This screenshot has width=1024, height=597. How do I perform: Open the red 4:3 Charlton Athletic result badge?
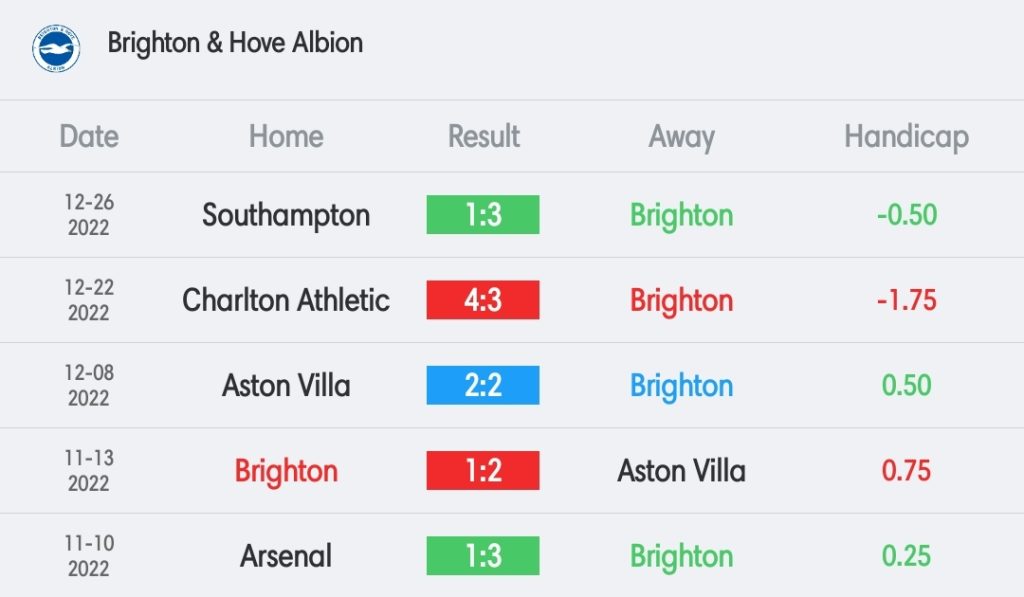483,300
